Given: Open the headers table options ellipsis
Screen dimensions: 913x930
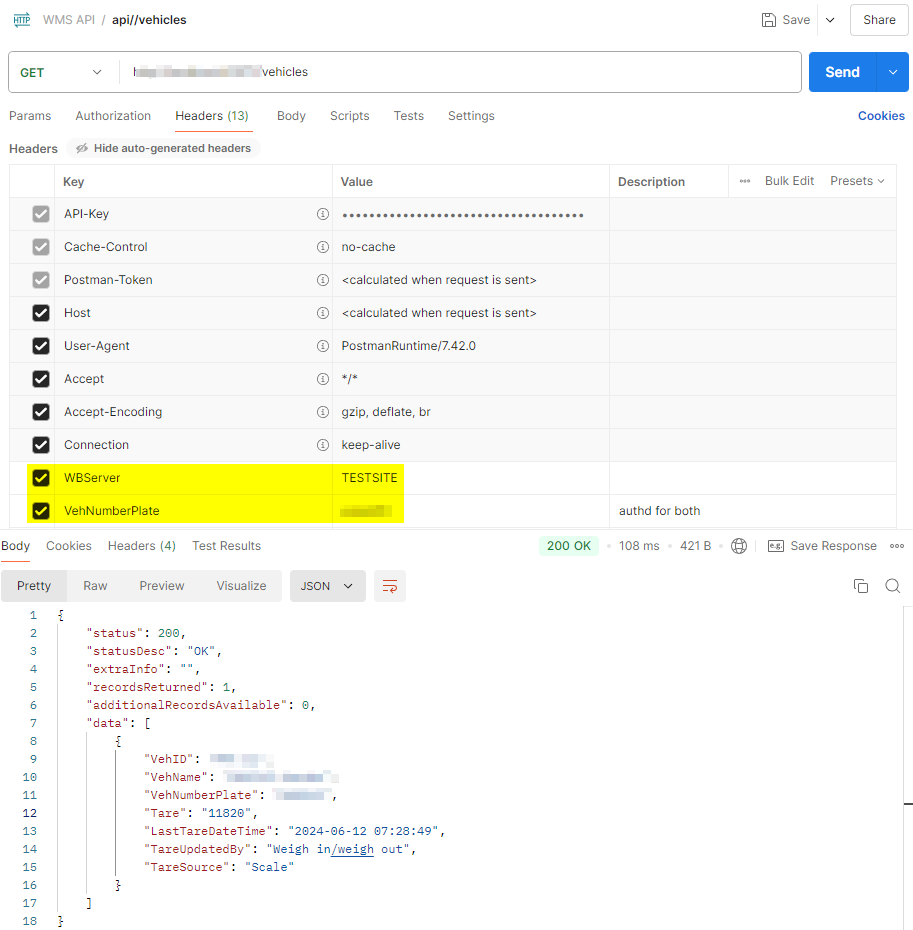Looking at the screenshot, I should click(745, 181).
